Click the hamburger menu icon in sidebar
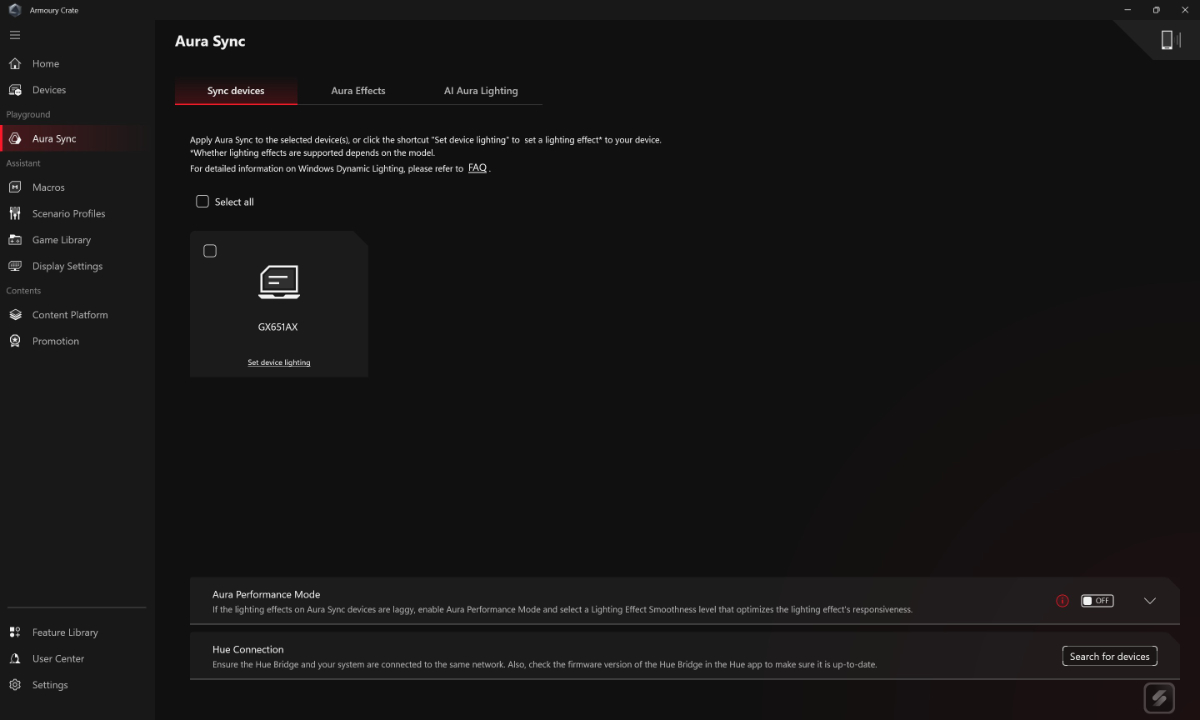This screenshot has height=720, width=1200. (15, 35)
